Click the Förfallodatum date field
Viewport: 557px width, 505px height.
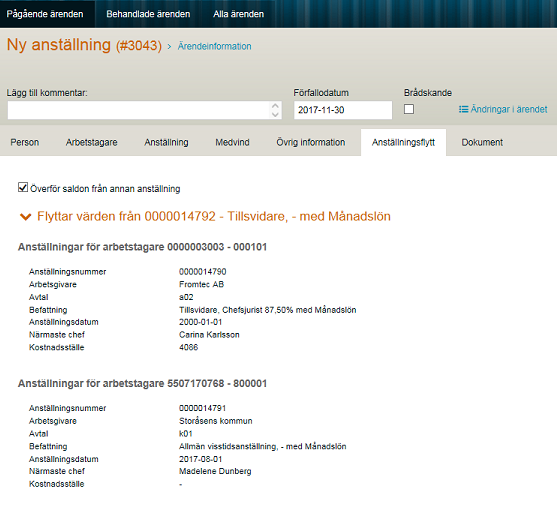point(343,110)
